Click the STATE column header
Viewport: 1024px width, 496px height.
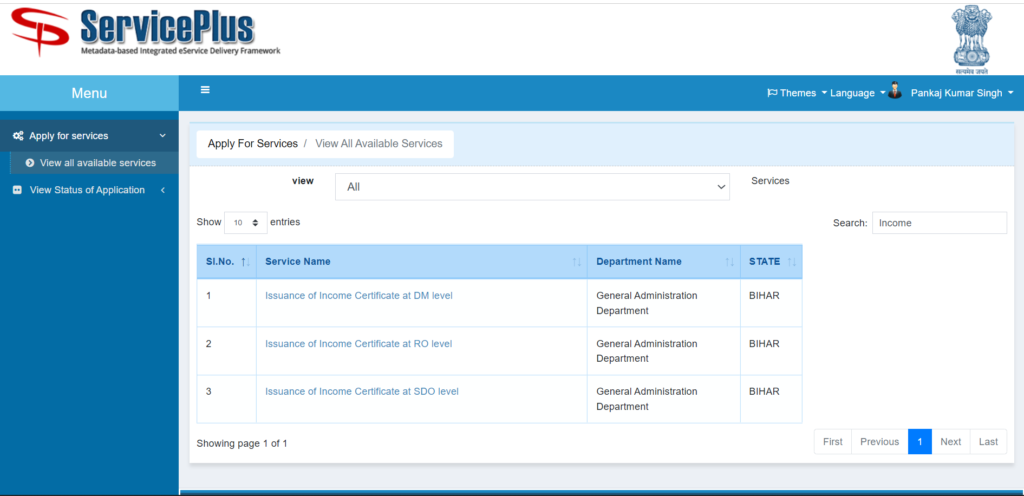[771, 262]
